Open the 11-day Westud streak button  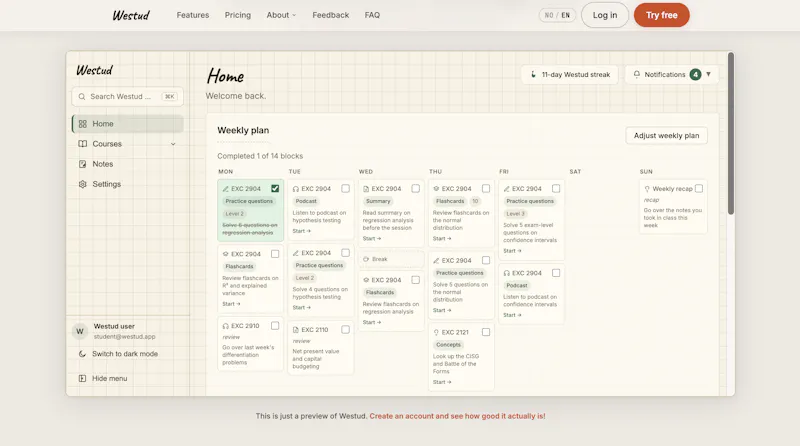click(570, 75)
